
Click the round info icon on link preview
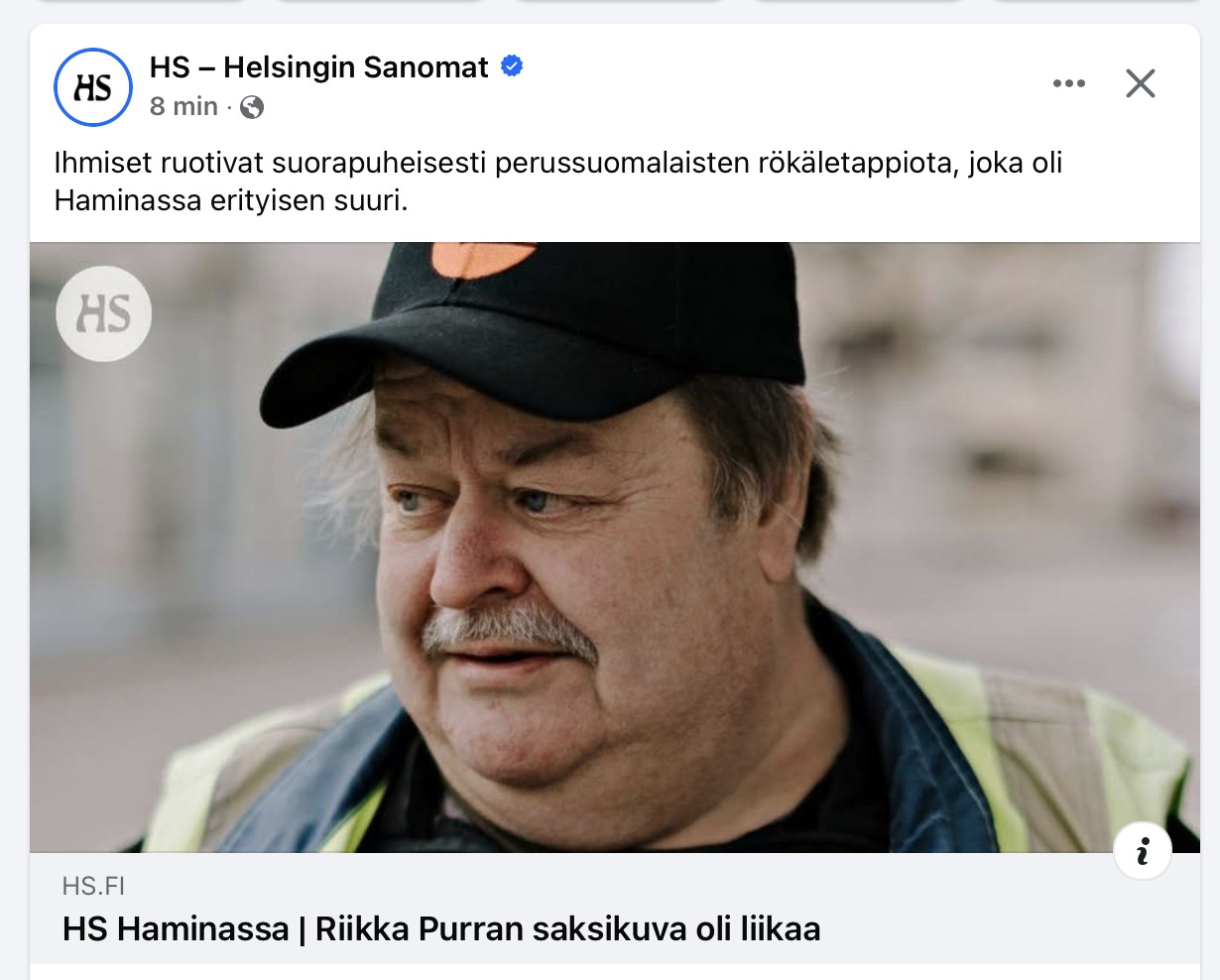pyautogui.click(x=1143, y=850)
